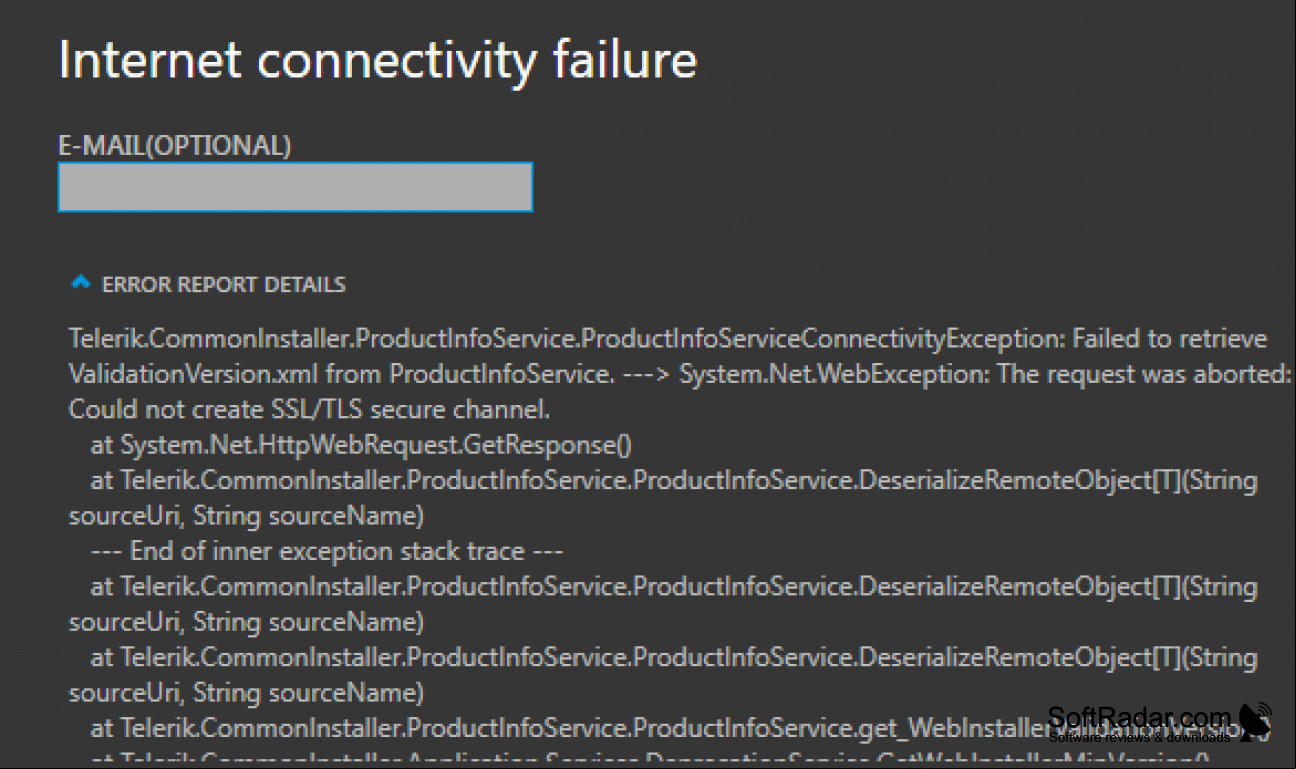Click 'from ProductInfoService.' text in second line
Viewport: 1296px width, 769px height.
[468, 374]
